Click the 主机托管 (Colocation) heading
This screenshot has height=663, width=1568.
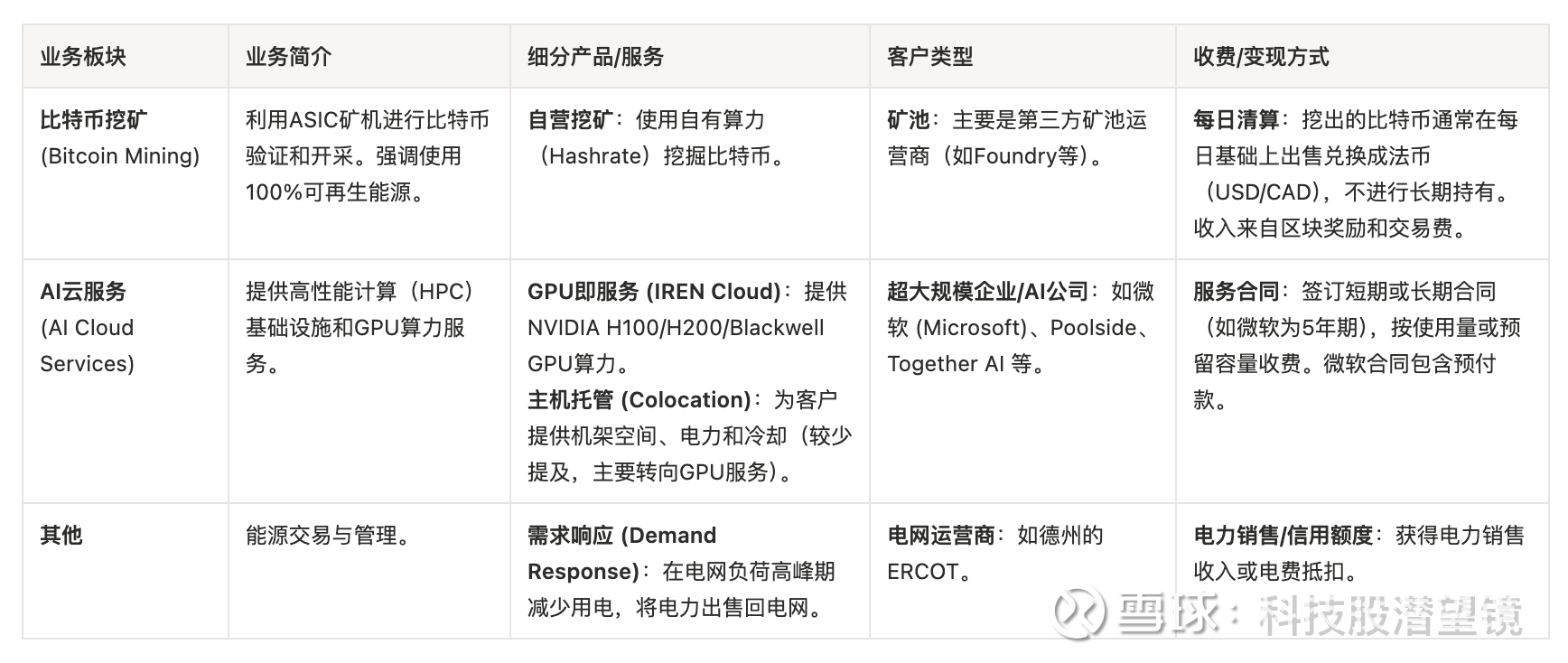pyautogui.click(x=639, y=400)
